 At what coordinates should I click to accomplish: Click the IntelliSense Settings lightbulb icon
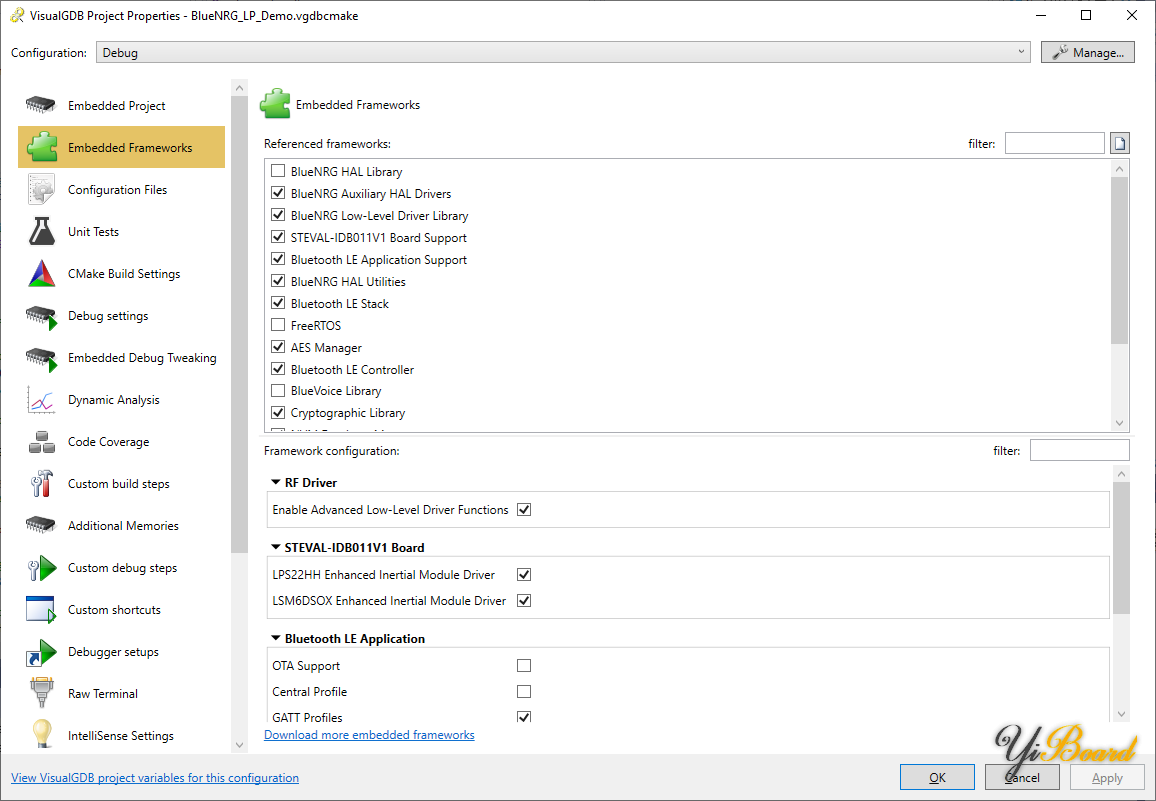click(42, 735)
